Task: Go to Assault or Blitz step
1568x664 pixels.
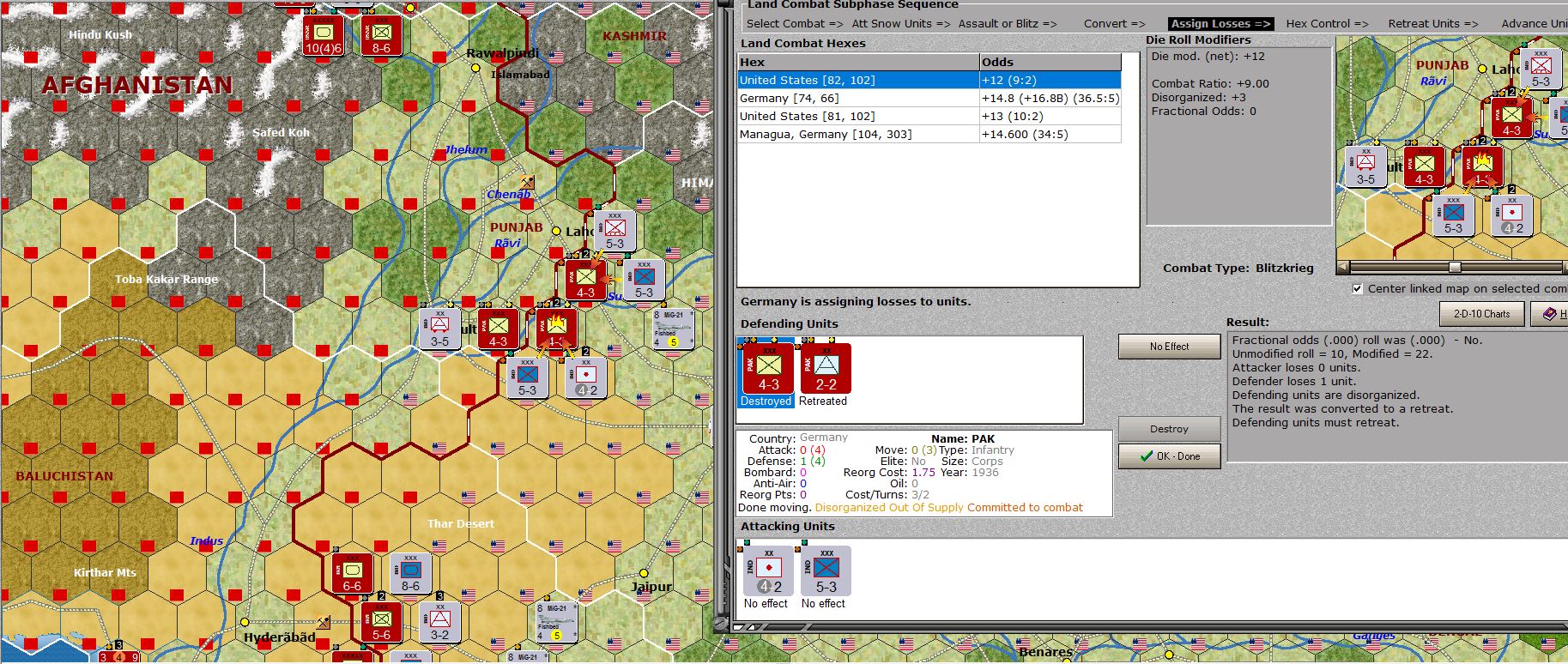Action: click(1007, 24)
